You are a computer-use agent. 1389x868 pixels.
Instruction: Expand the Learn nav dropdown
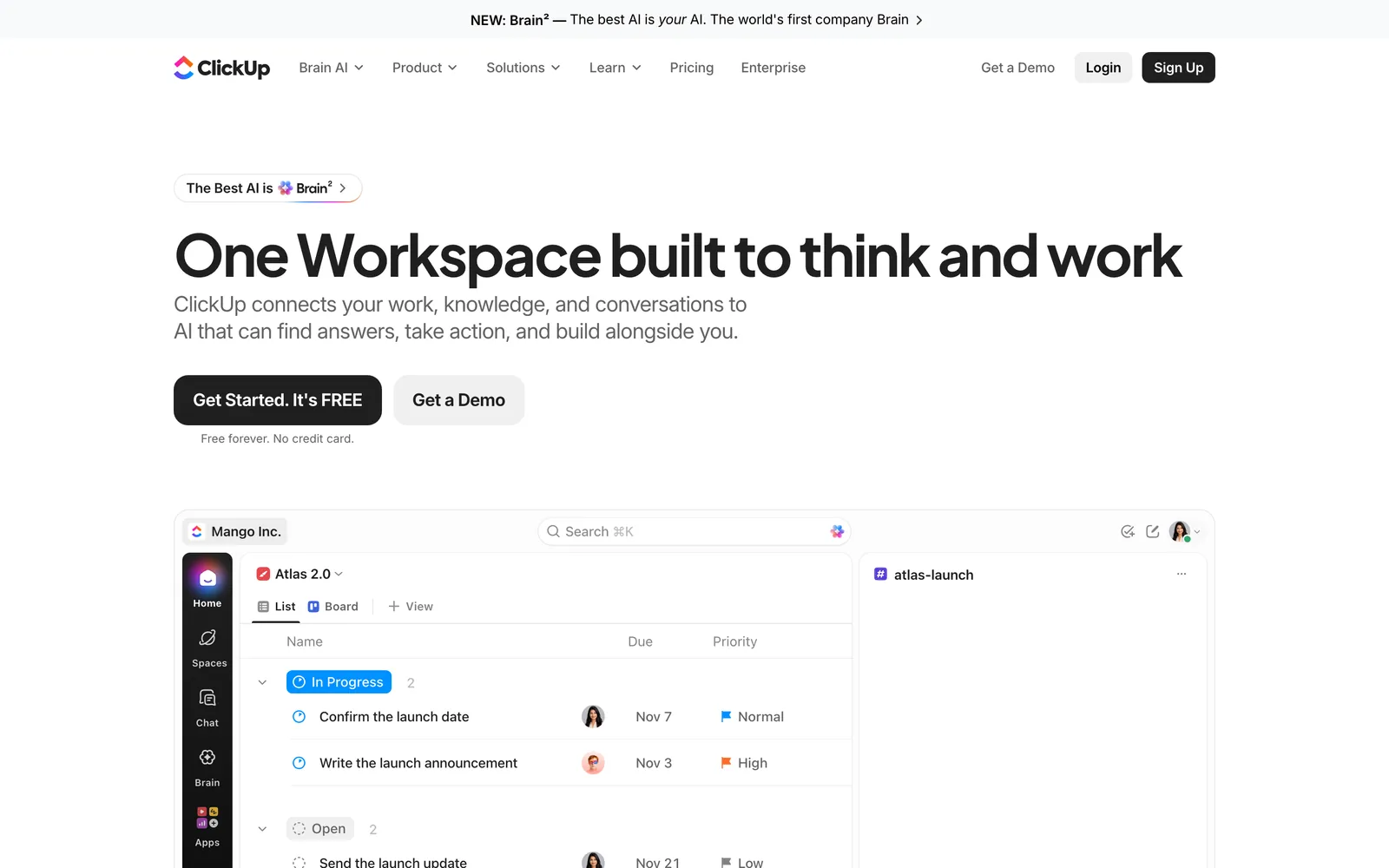(615, 68)
